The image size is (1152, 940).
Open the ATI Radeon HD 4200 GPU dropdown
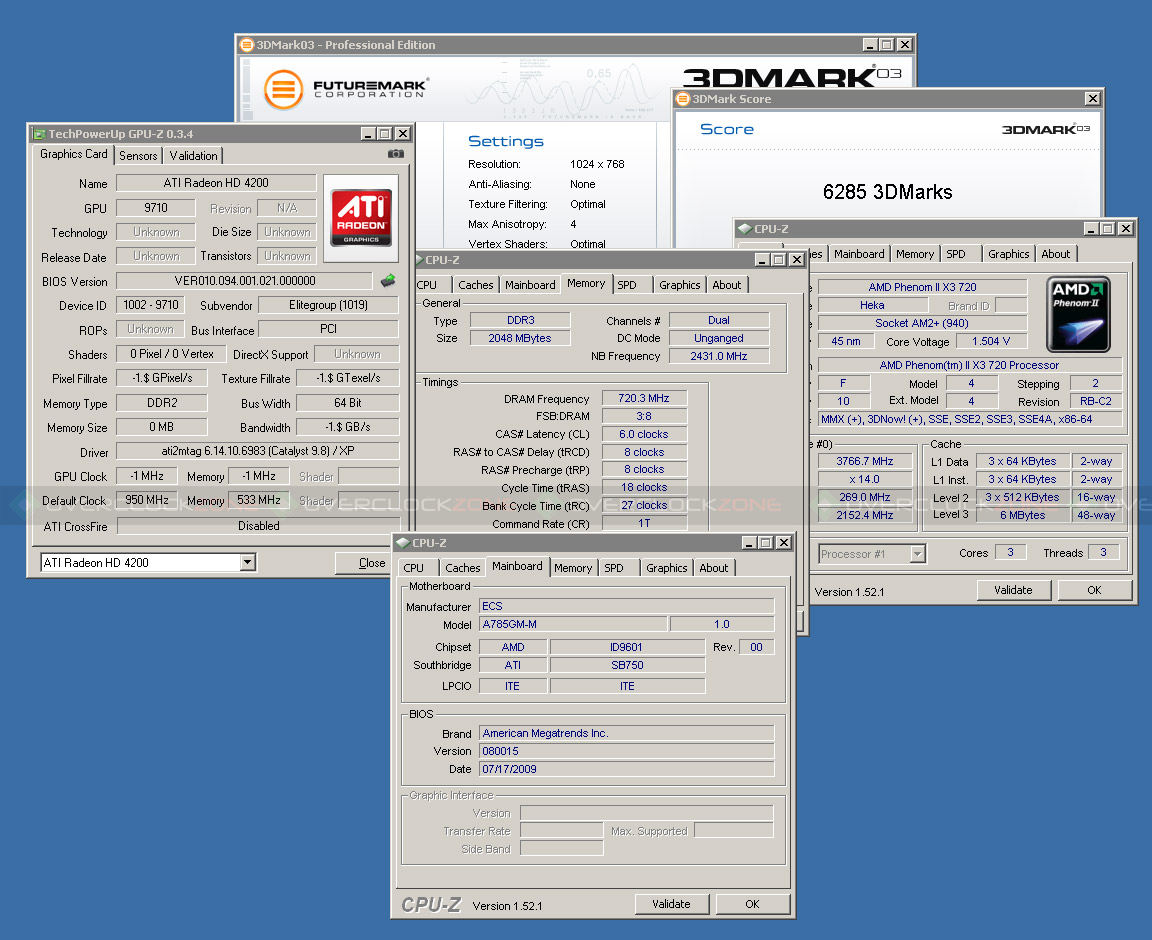pyautogui.click(x=248, y=562)
